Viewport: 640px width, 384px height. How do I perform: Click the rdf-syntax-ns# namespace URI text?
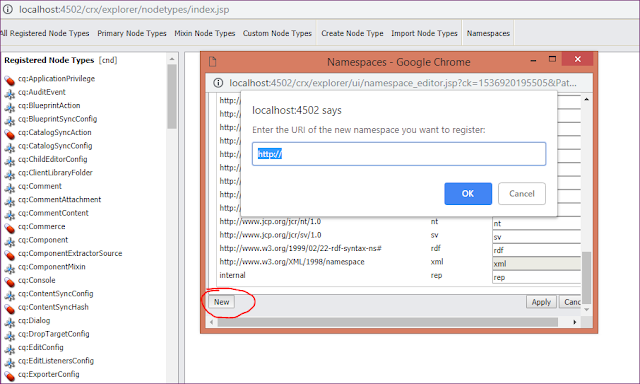(x=300, y=249)
